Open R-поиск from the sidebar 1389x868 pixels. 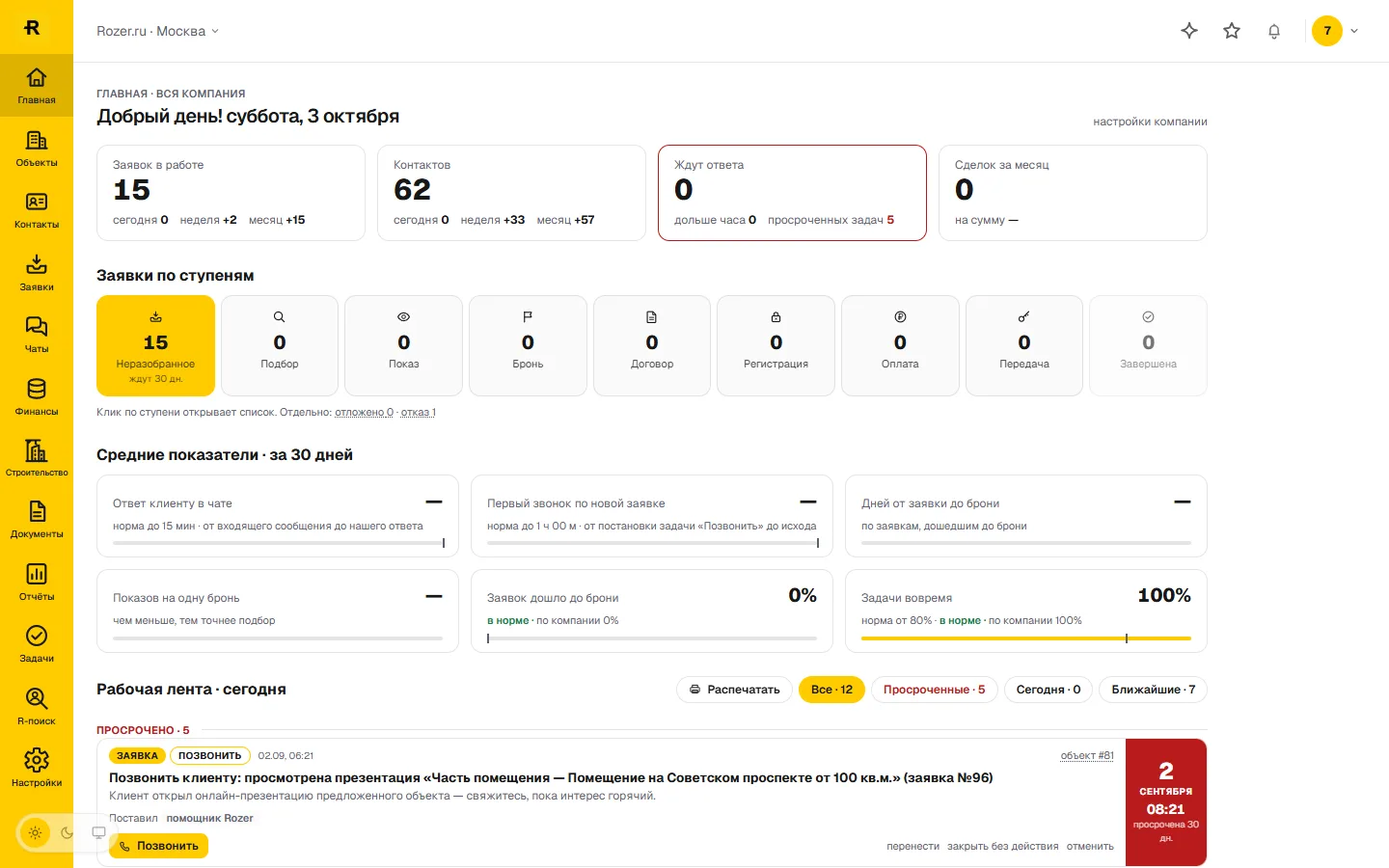pyautogui.click(x=37, y=707)
